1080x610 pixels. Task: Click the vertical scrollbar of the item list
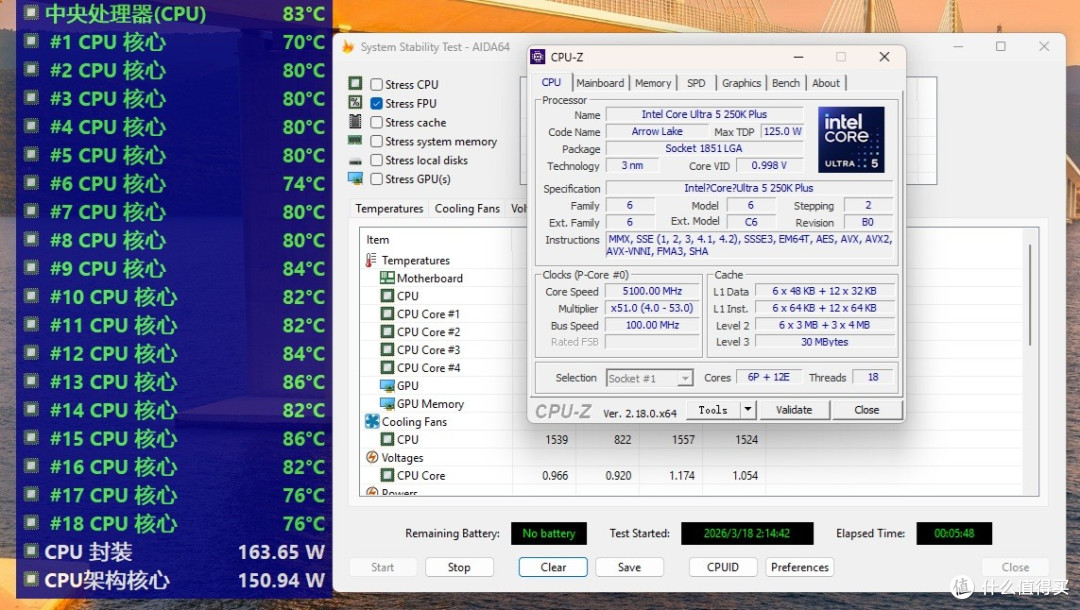pyautogui.click(x=1030, y=296)
